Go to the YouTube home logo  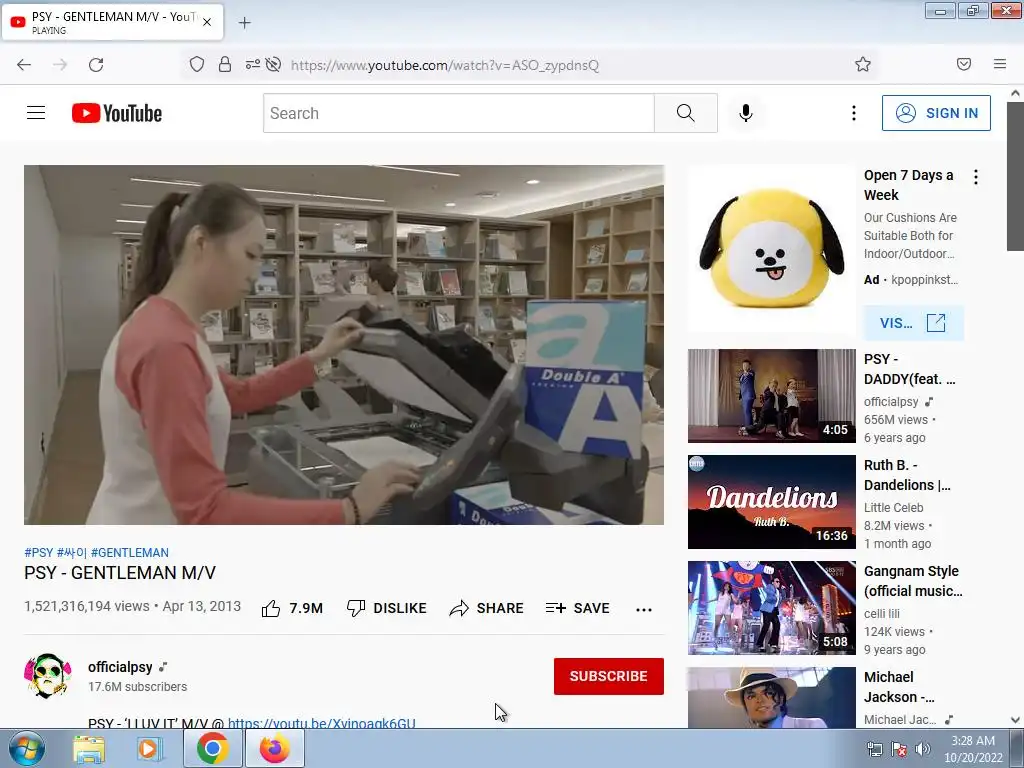click(117, 113)
